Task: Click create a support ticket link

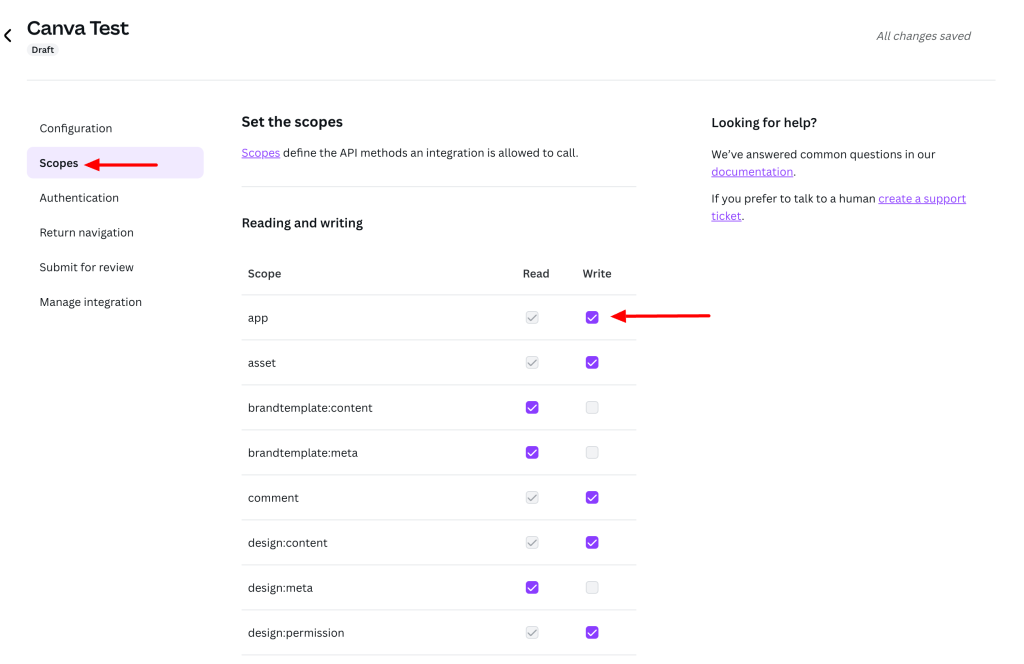Action: pyautogui.click(x=921, y=199)
